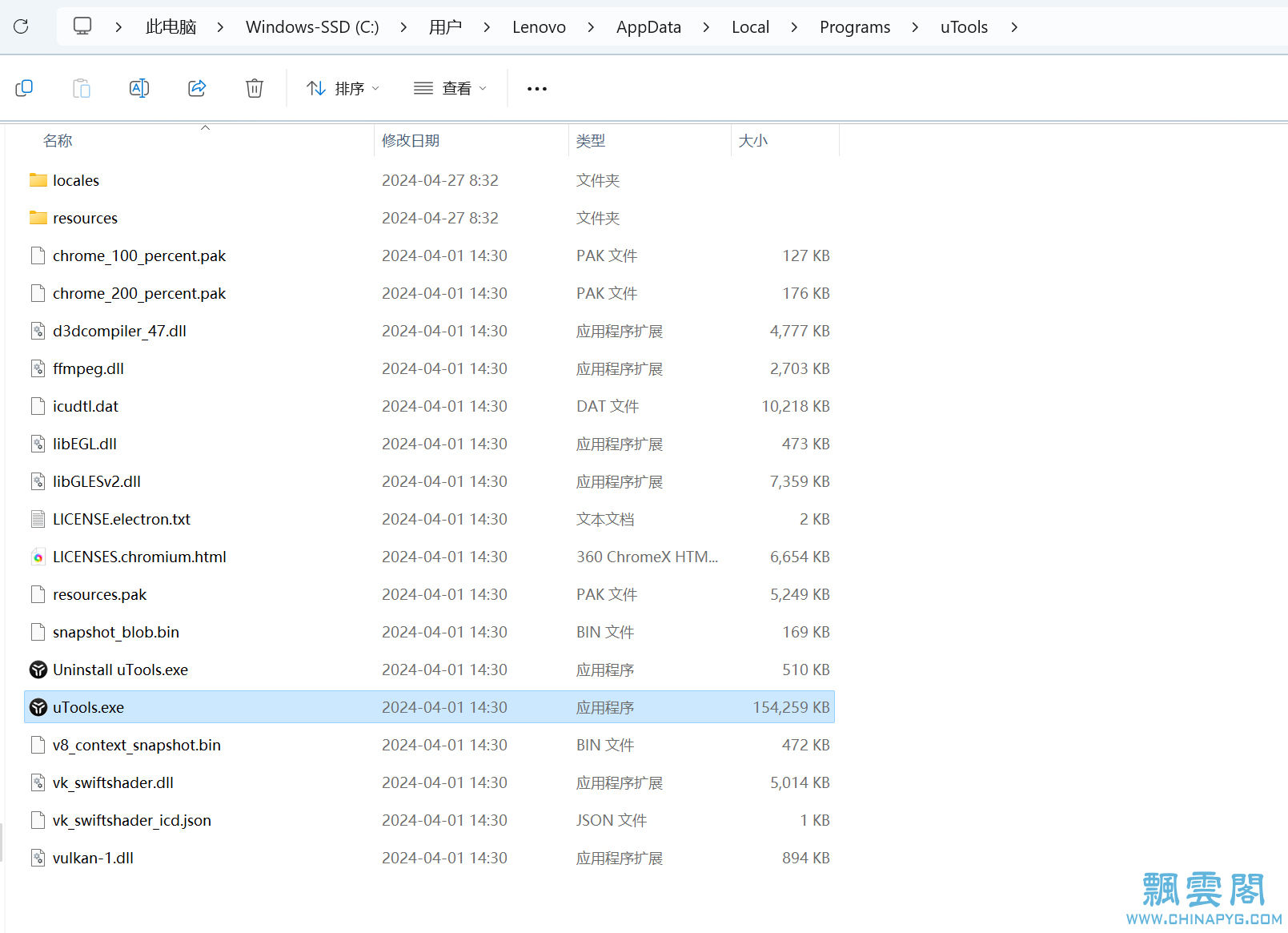This screenshot has height=933, width=1288.
Task: Expand the chevron after Windows-SSD (C:)
Action: point(403,27)
